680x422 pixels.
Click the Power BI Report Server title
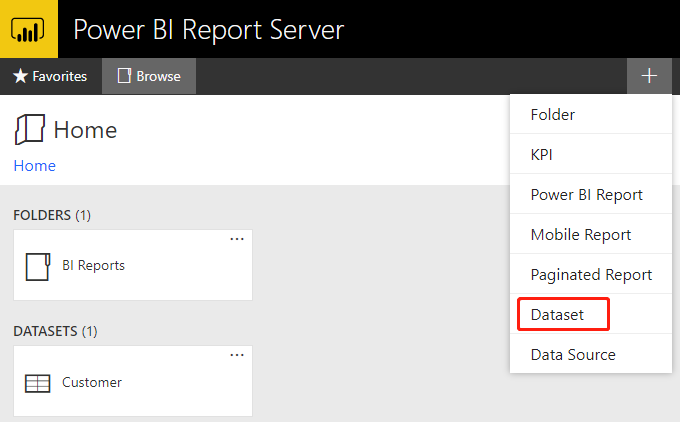click(x=209, y=30)
